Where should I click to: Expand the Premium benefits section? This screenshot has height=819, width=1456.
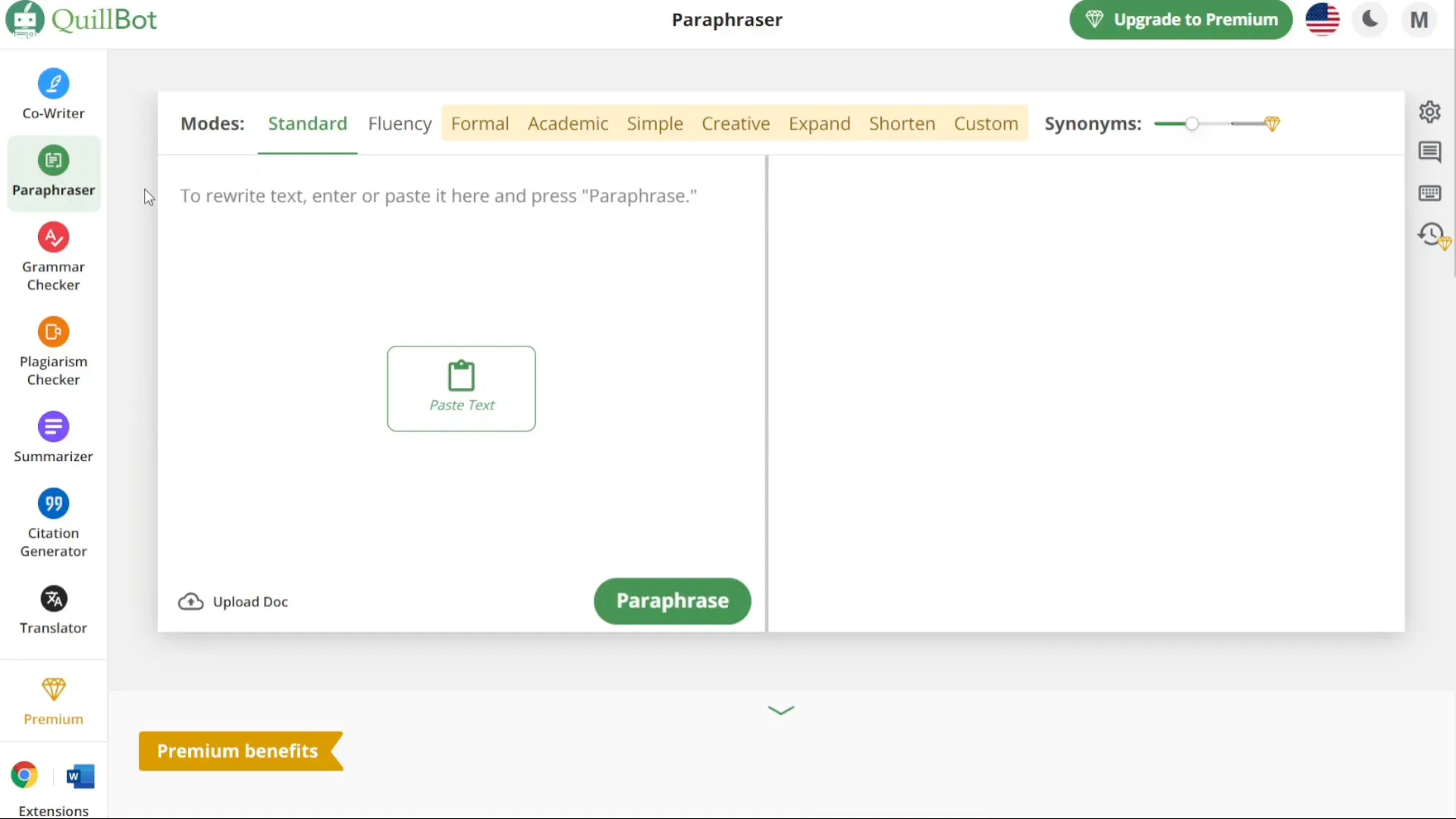pos(780,708)
